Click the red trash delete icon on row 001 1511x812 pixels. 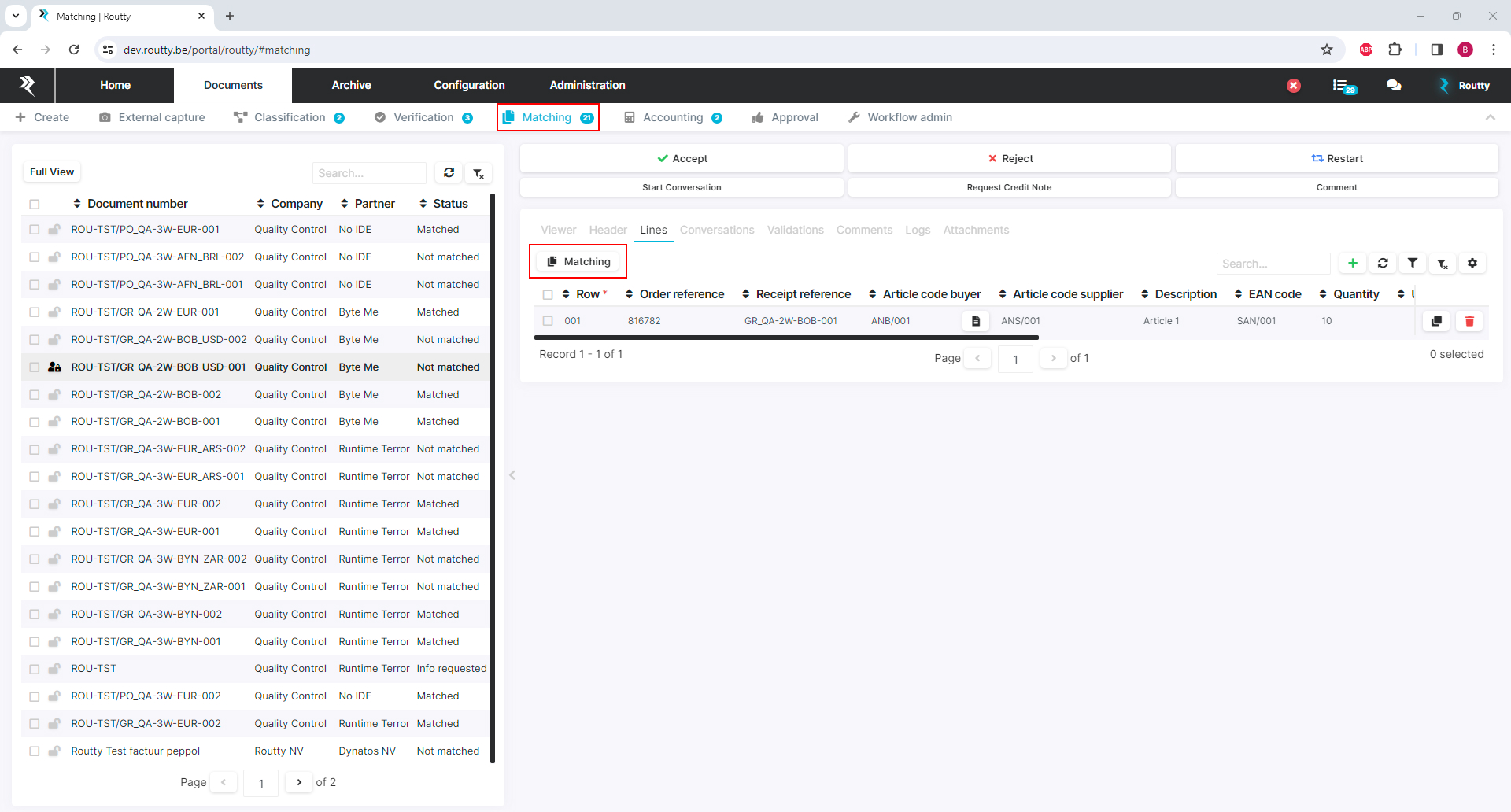click(x=1469, y=321)
